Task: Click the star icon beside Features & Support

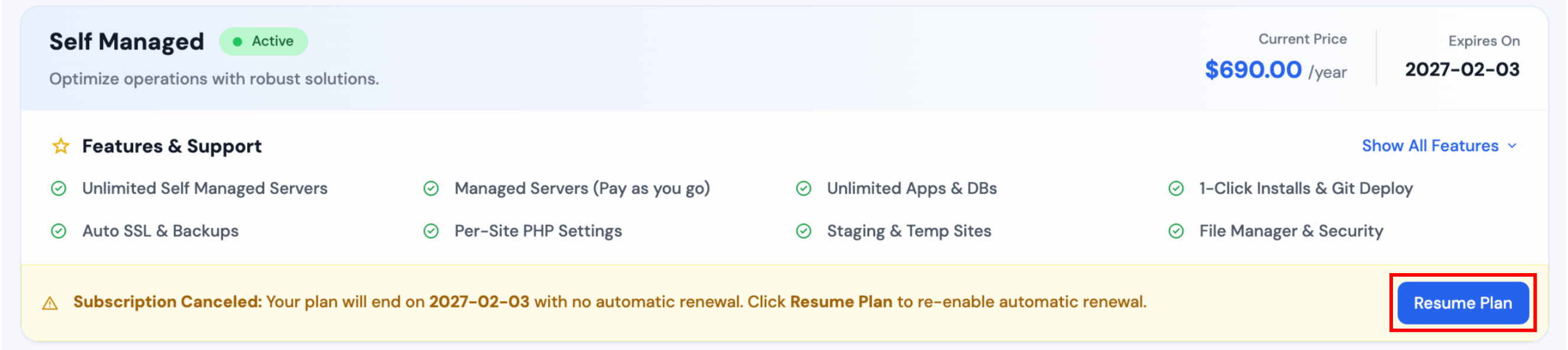Action: 60,145
